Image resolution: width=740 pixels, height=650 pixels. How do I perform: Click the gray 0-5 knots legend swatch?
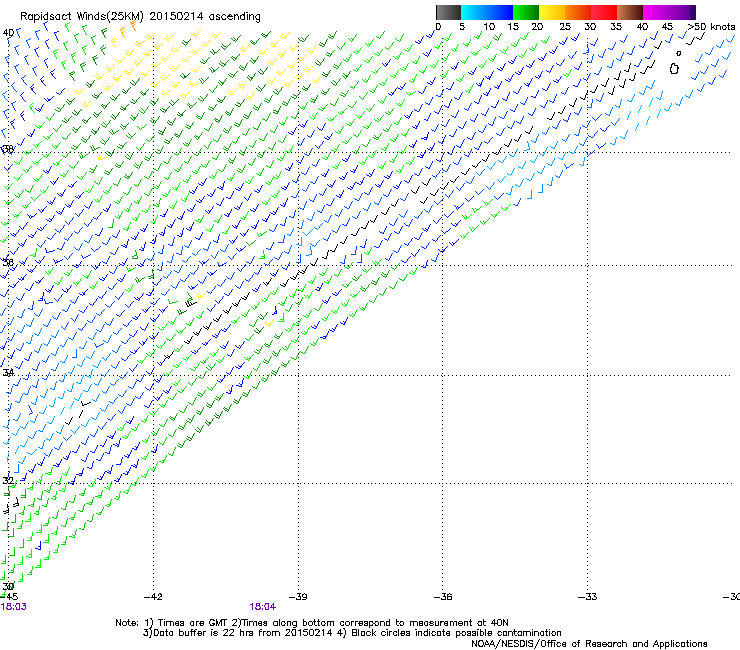(448, 12)
